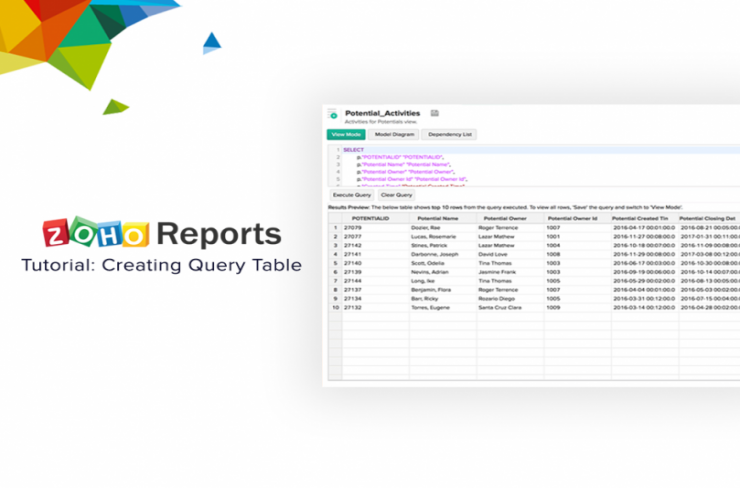
Task: Select the Potential Closing Date column header
Action: (x=707, y=219)
